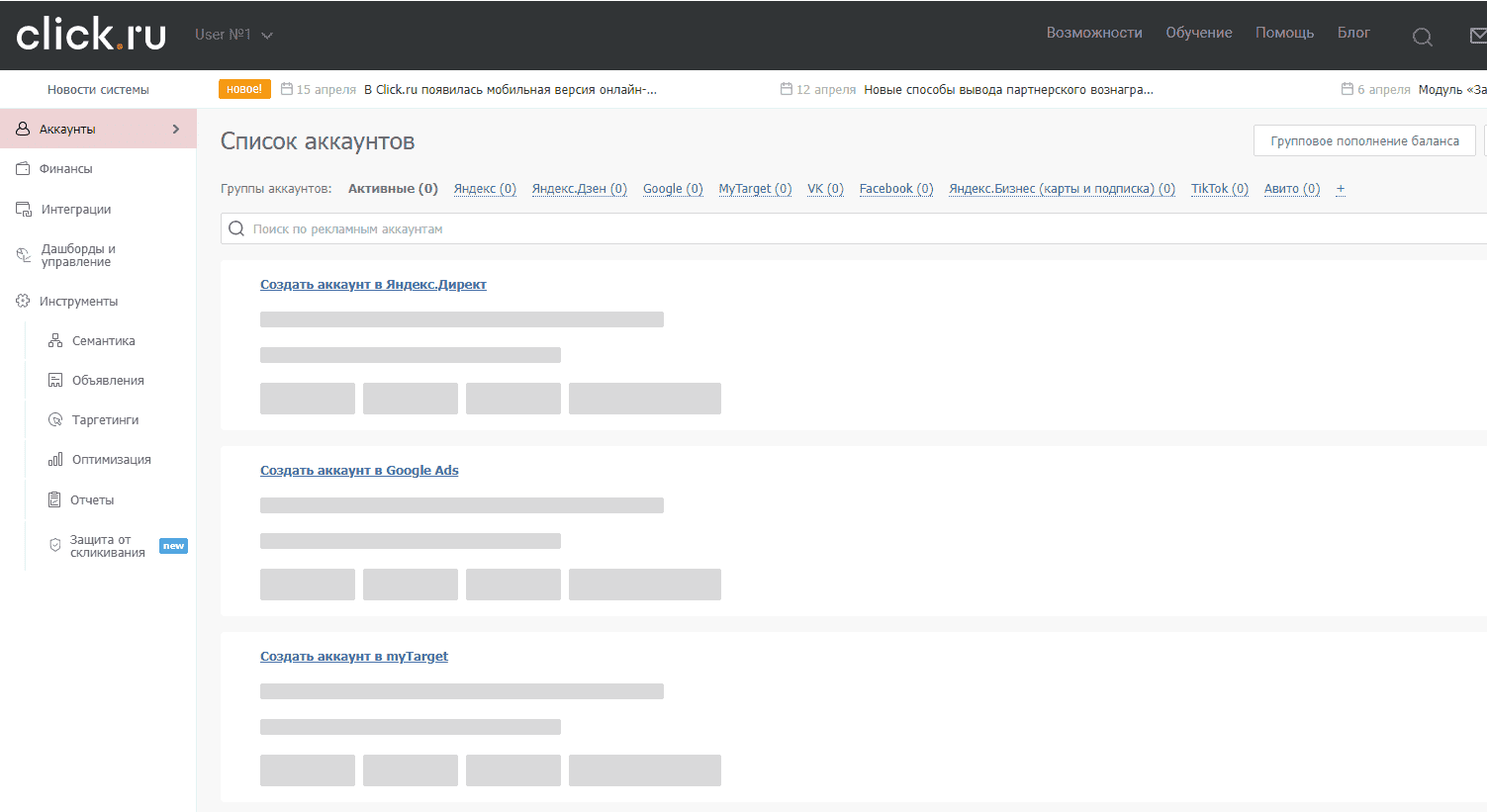
Task: Open the Модуль news dated 6 апреля
Action: pyautogui.click(x=1452, y=89)
